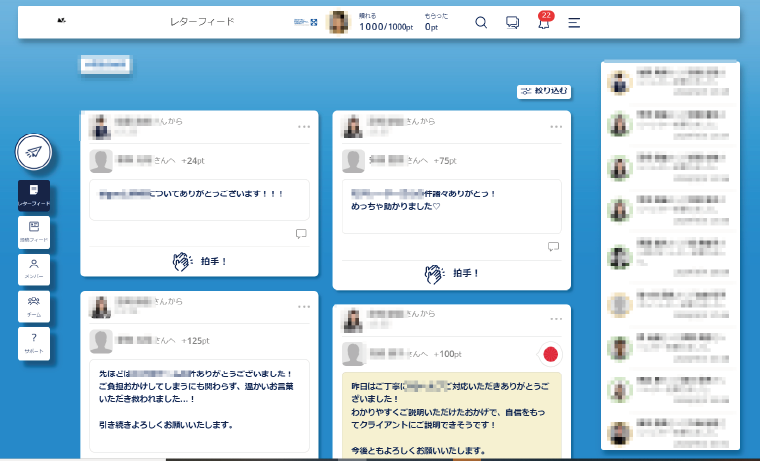Click the app logo in the header
The height and width of the screenshot is (462, 760).
(61, 20)
